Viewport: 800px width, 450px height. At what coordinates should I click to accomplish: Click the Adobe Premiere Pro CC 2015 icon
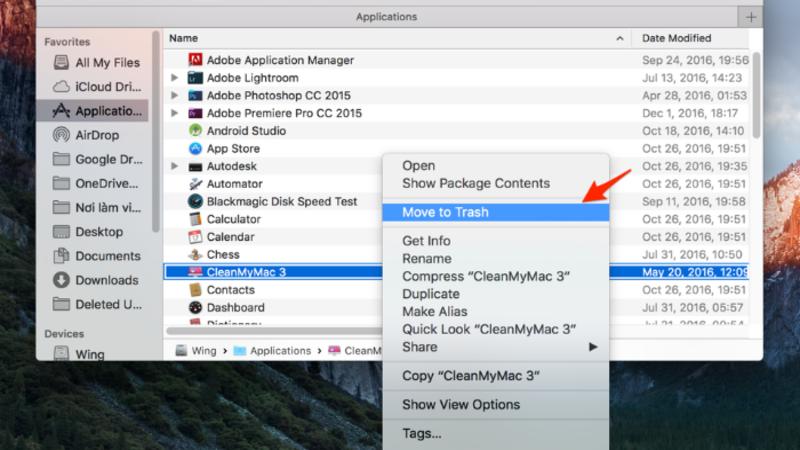pos(195,113)
